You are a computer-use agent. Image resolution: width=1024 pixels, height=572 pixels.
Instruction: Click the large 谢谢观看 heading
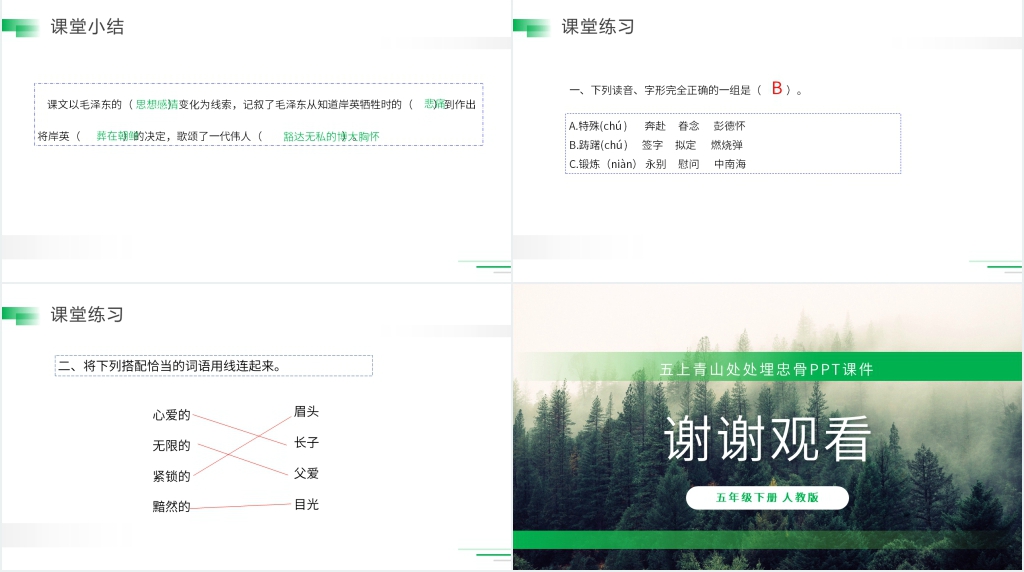[x=767, y=438]
